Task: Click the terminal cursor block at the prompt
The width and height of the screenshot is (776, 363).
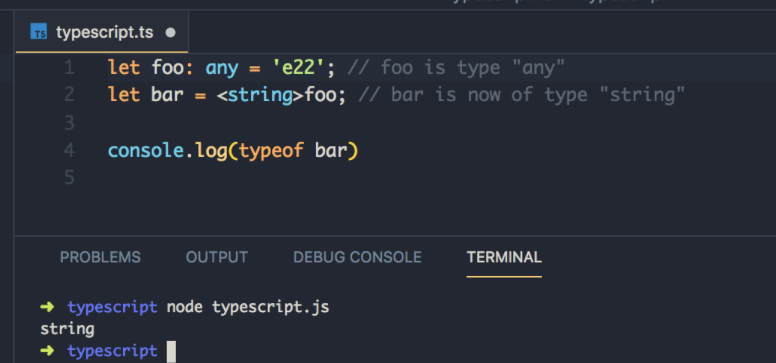Action: click(x=171, y=352)
